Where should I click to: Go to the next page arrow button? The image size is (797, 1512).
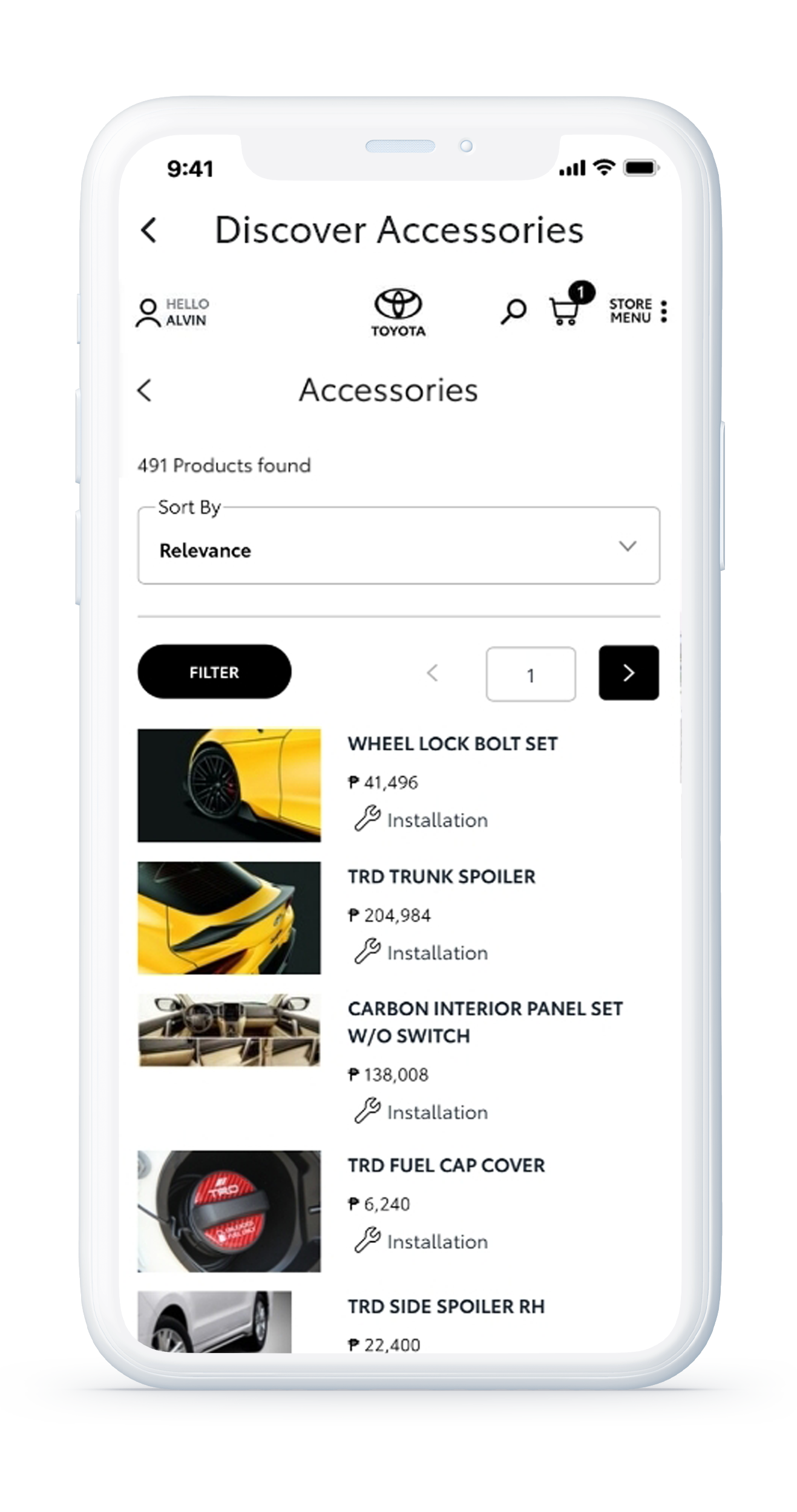coord(629,673)
